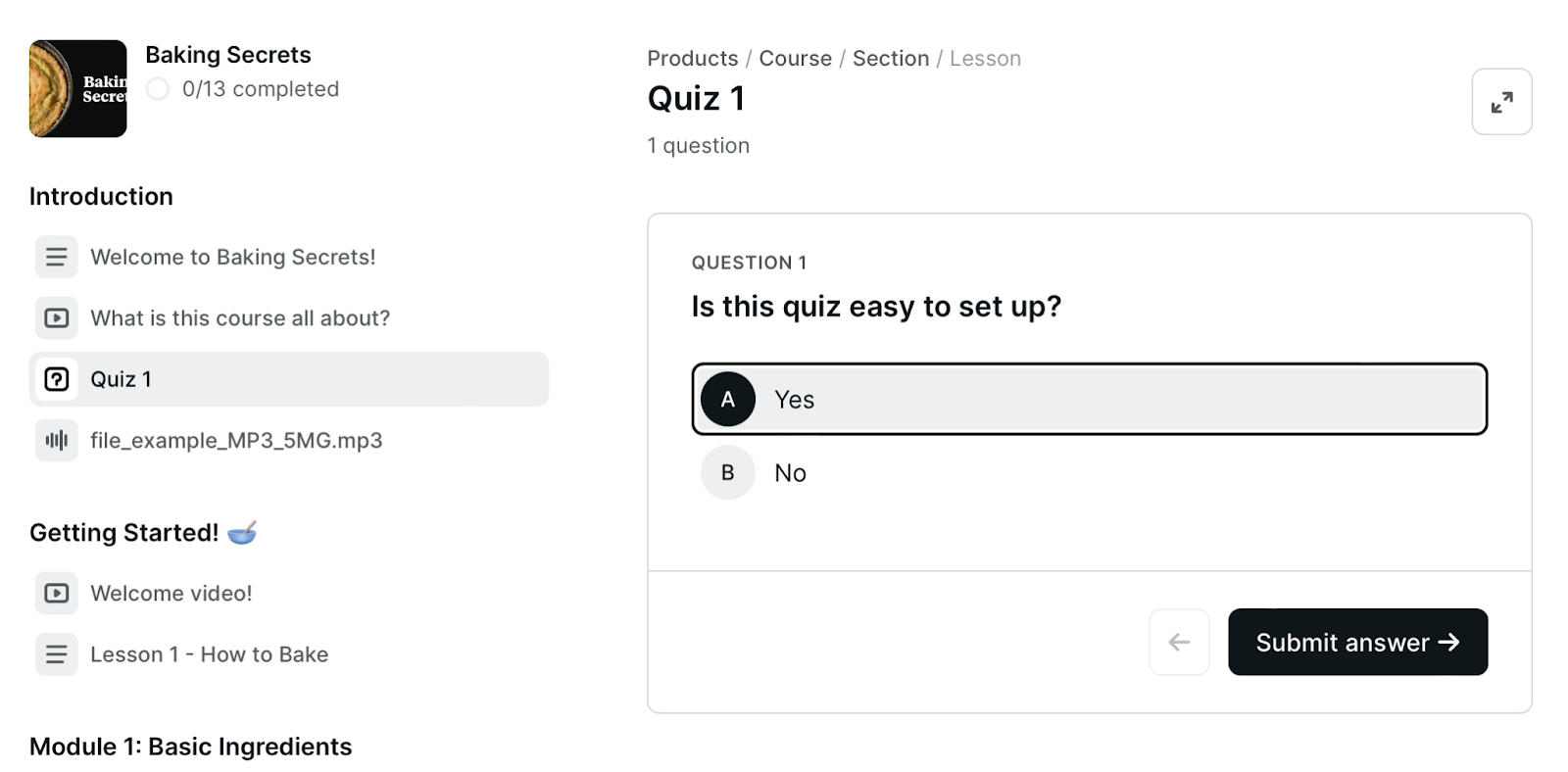Collapse the Introduction section heading
Image resolution: width=1568 pixels, height=772 pixels.
click(x=101, y=196)
